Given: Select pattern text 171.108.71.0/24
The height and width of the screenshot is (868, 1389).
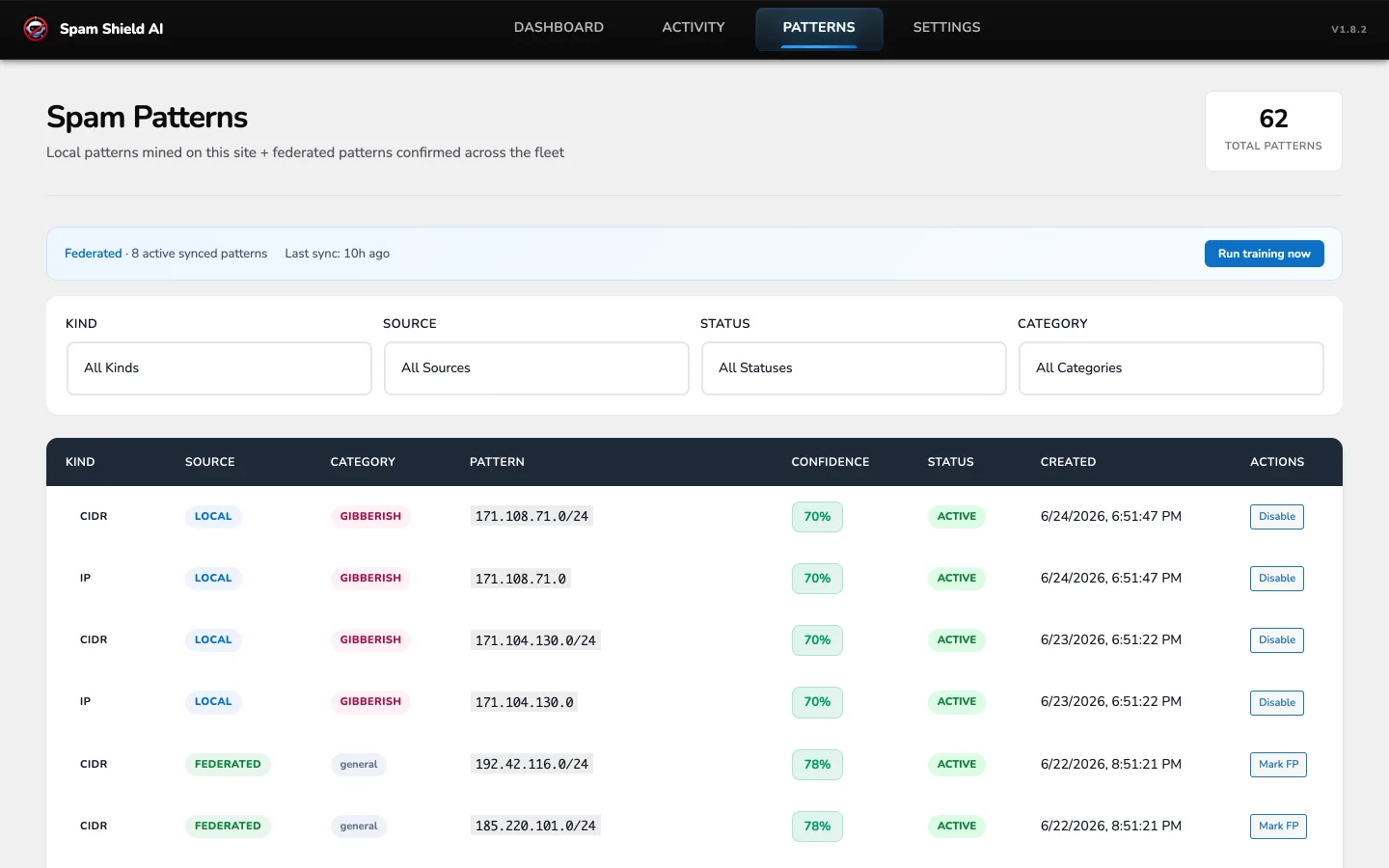Looking at the screenshot, I should point(531,517).
